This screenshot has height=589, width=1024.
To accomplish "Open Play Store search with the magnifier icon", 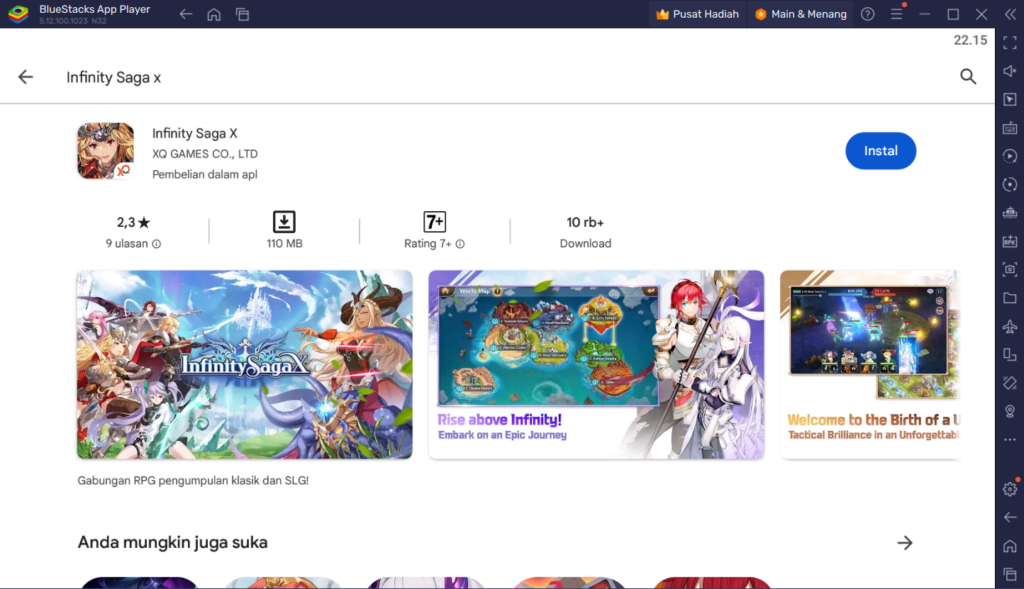I will click(968, 76).
